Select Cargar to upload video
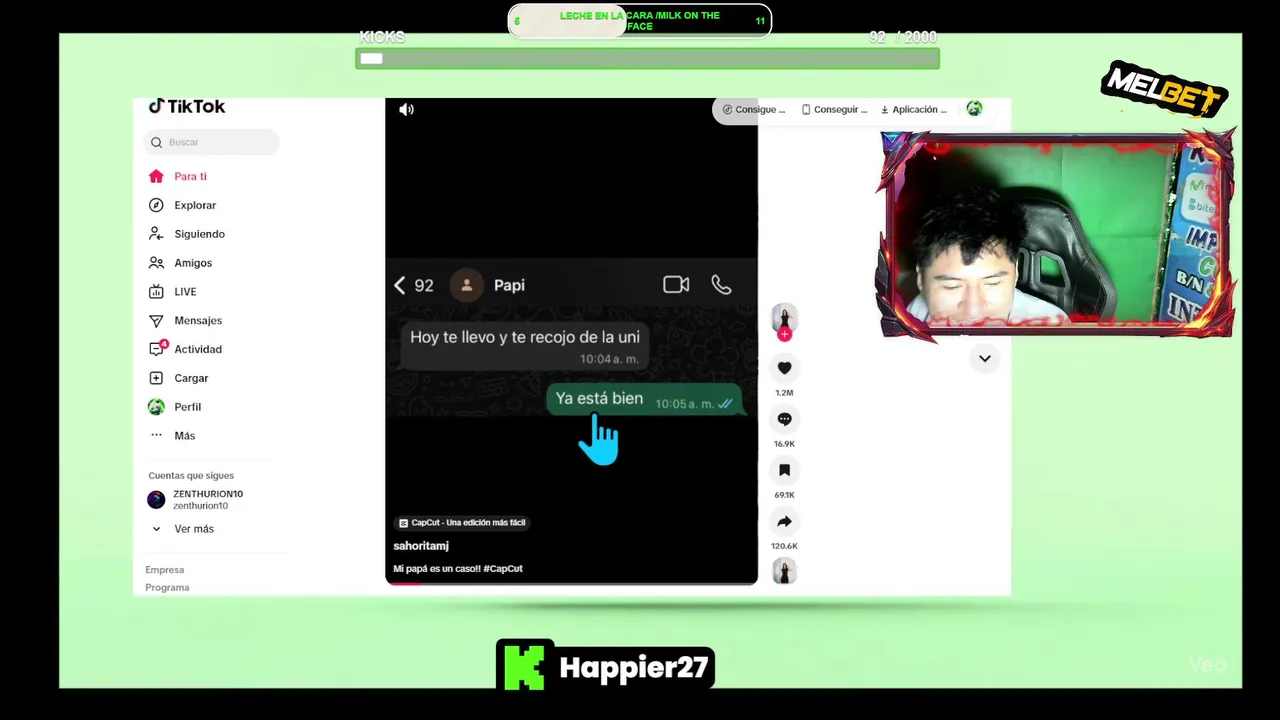The image size is (1280, 720). pos(191,378)
